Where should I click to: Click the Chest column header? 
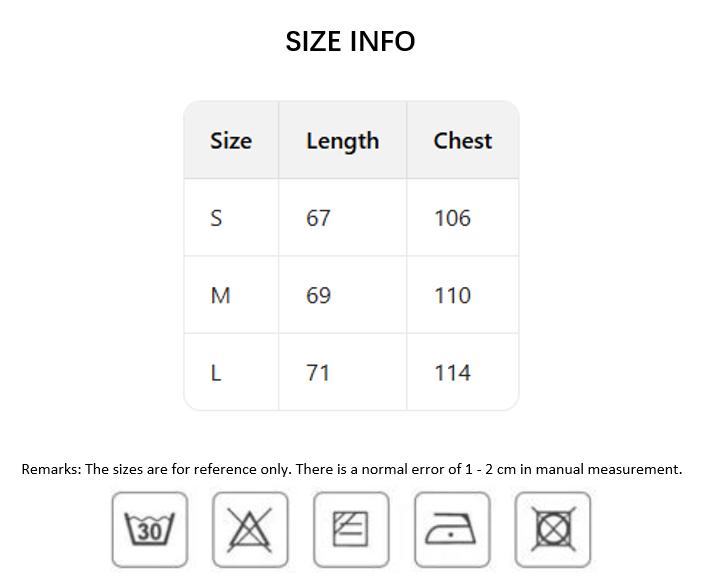(462, 141)
